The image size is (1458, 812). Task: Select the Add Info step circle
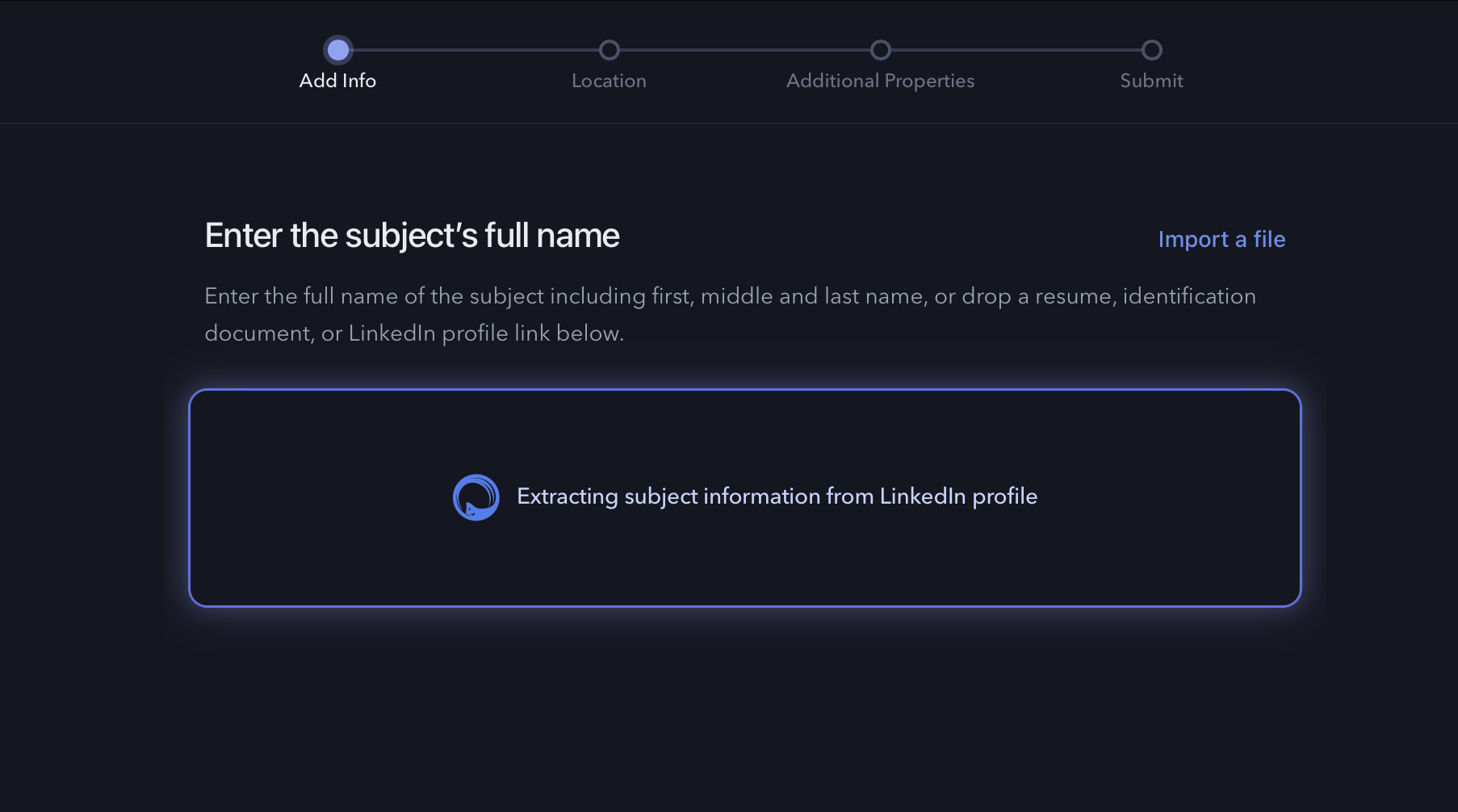point(338,50)
